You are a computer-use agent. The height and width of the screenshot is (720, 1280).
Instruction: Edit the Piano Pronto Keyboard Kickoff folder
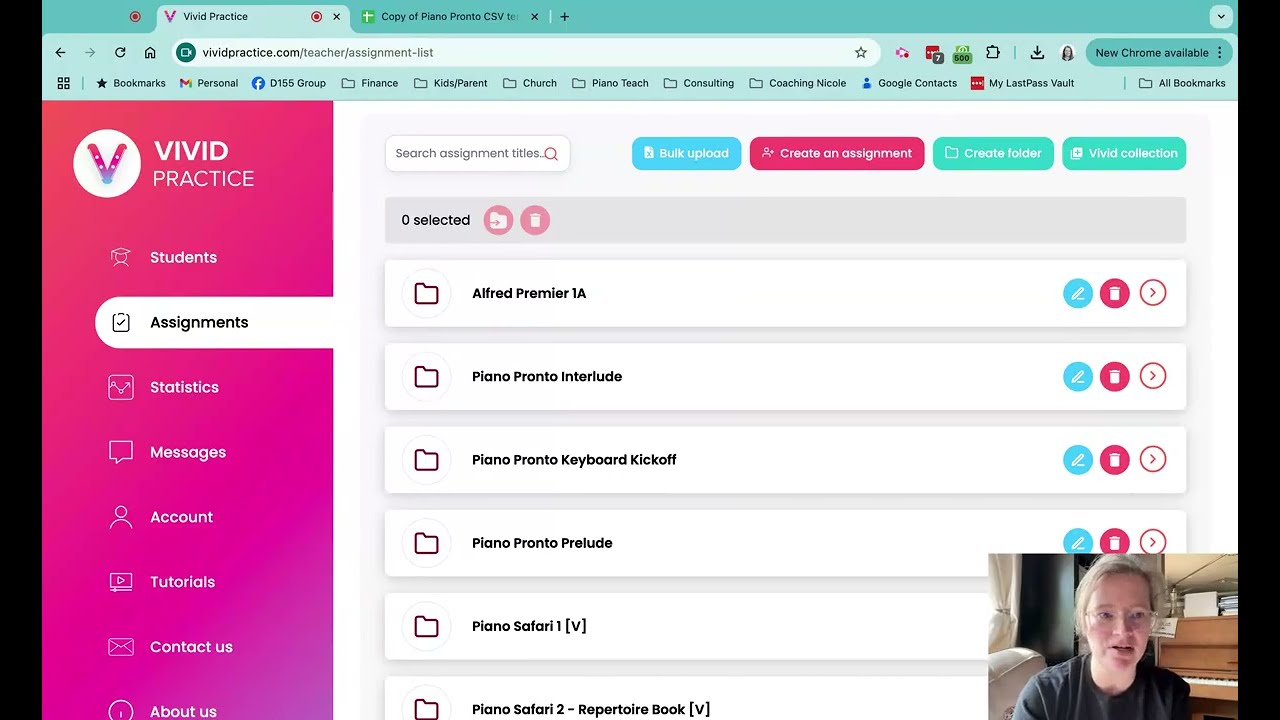[x=1078, y=459]
